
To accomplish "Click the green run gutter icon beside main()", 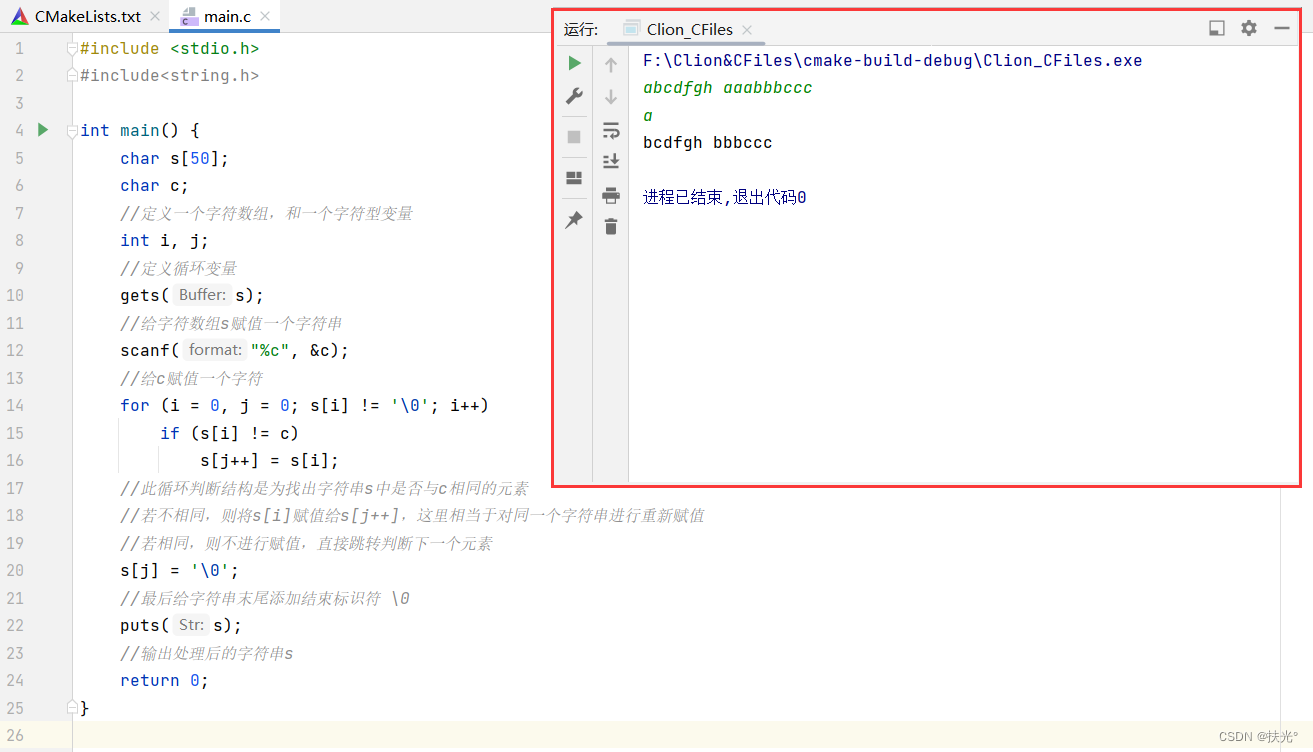I will [42, 130].
